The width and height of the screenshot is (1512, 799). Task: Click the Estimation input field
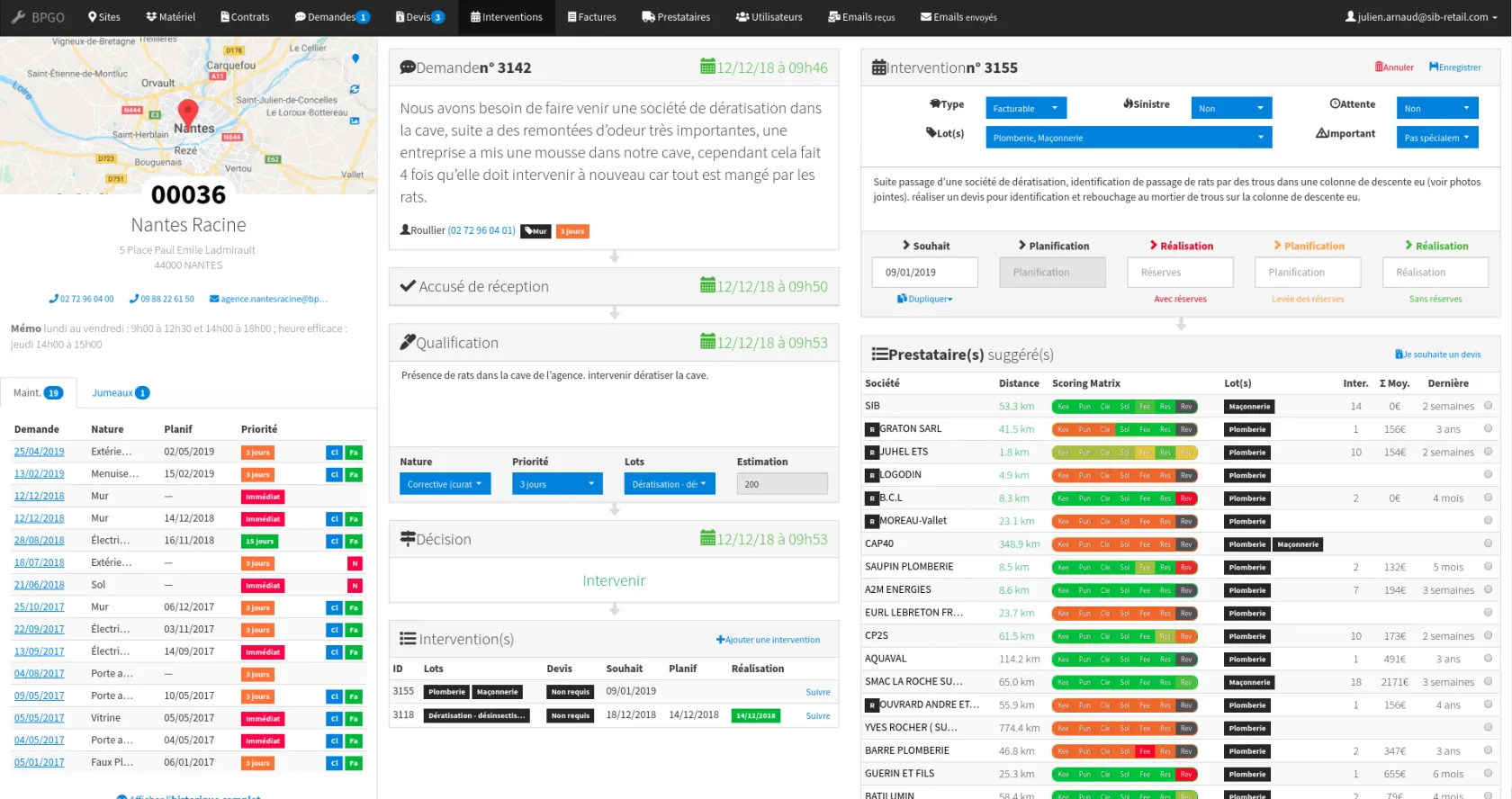(781, 484)
